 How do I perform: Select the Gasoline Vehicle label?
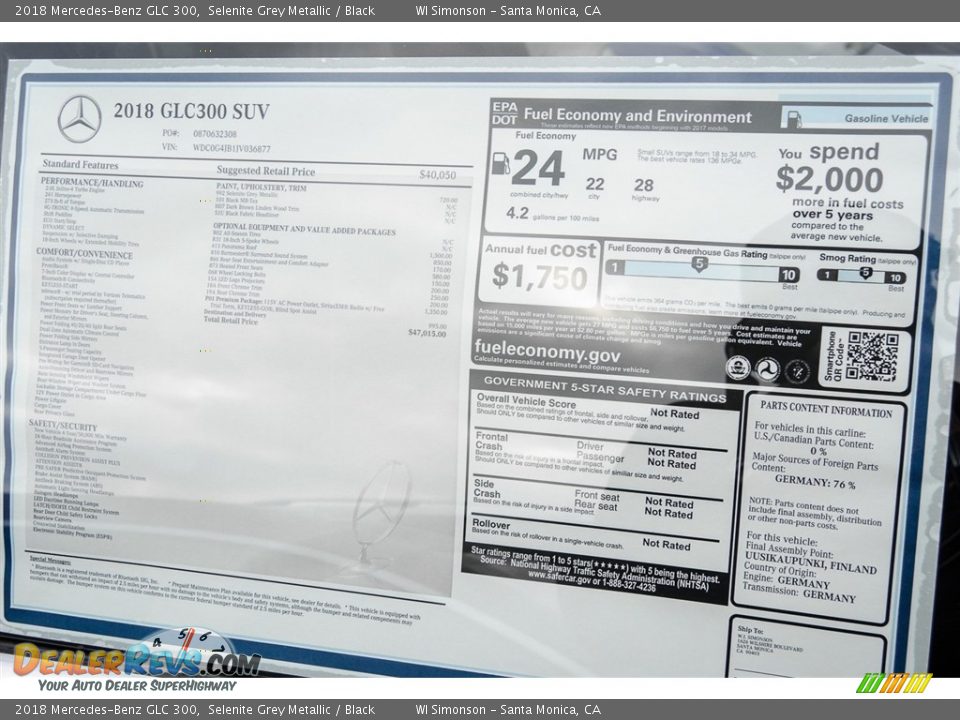(x=886, y=118)
